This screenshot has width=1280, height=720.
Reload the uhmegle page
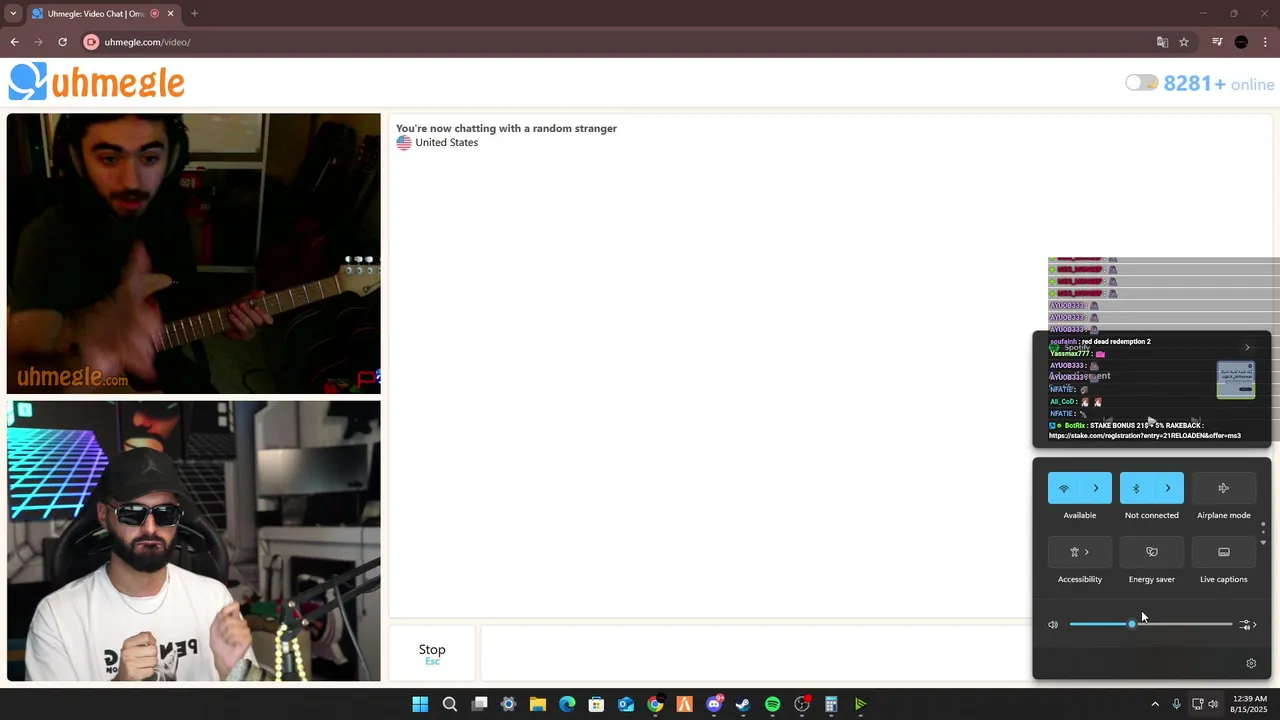pos(62,42)
